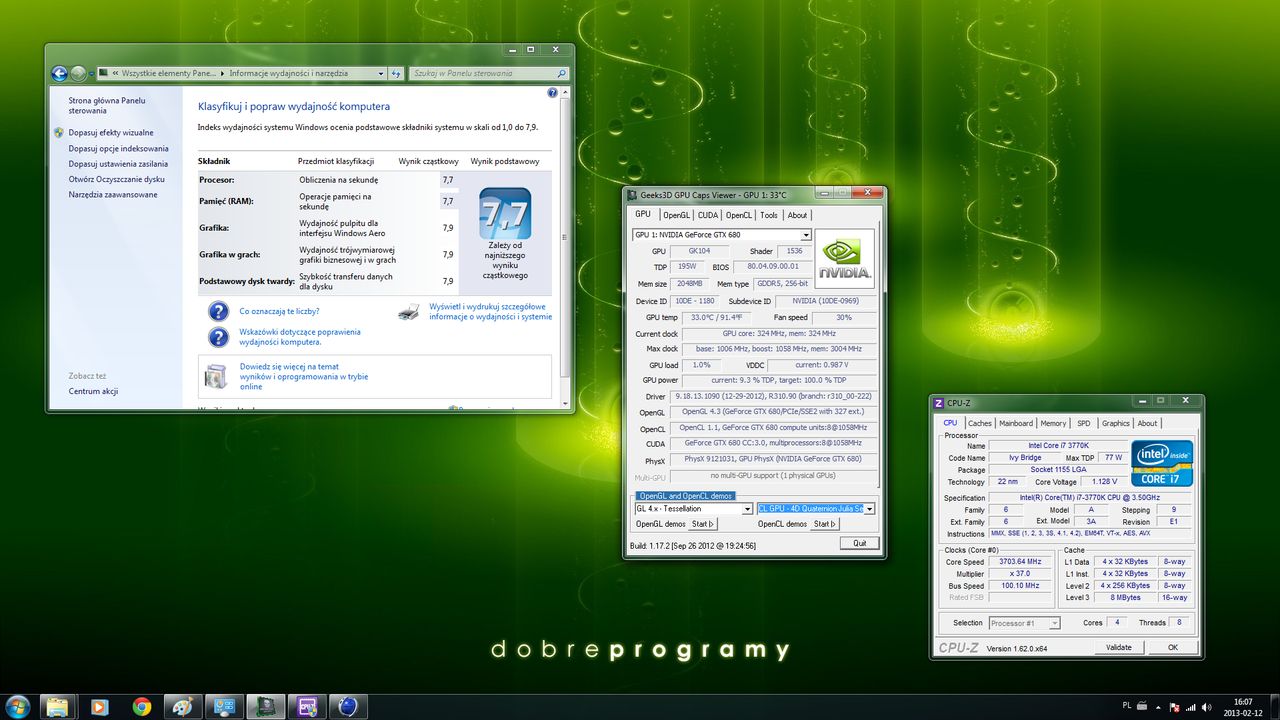Expand the 'CL GPU - 4D Quaternion Julia' dropdown
This screenshot has width=1280, height=720.
click(x=869, y=509)
